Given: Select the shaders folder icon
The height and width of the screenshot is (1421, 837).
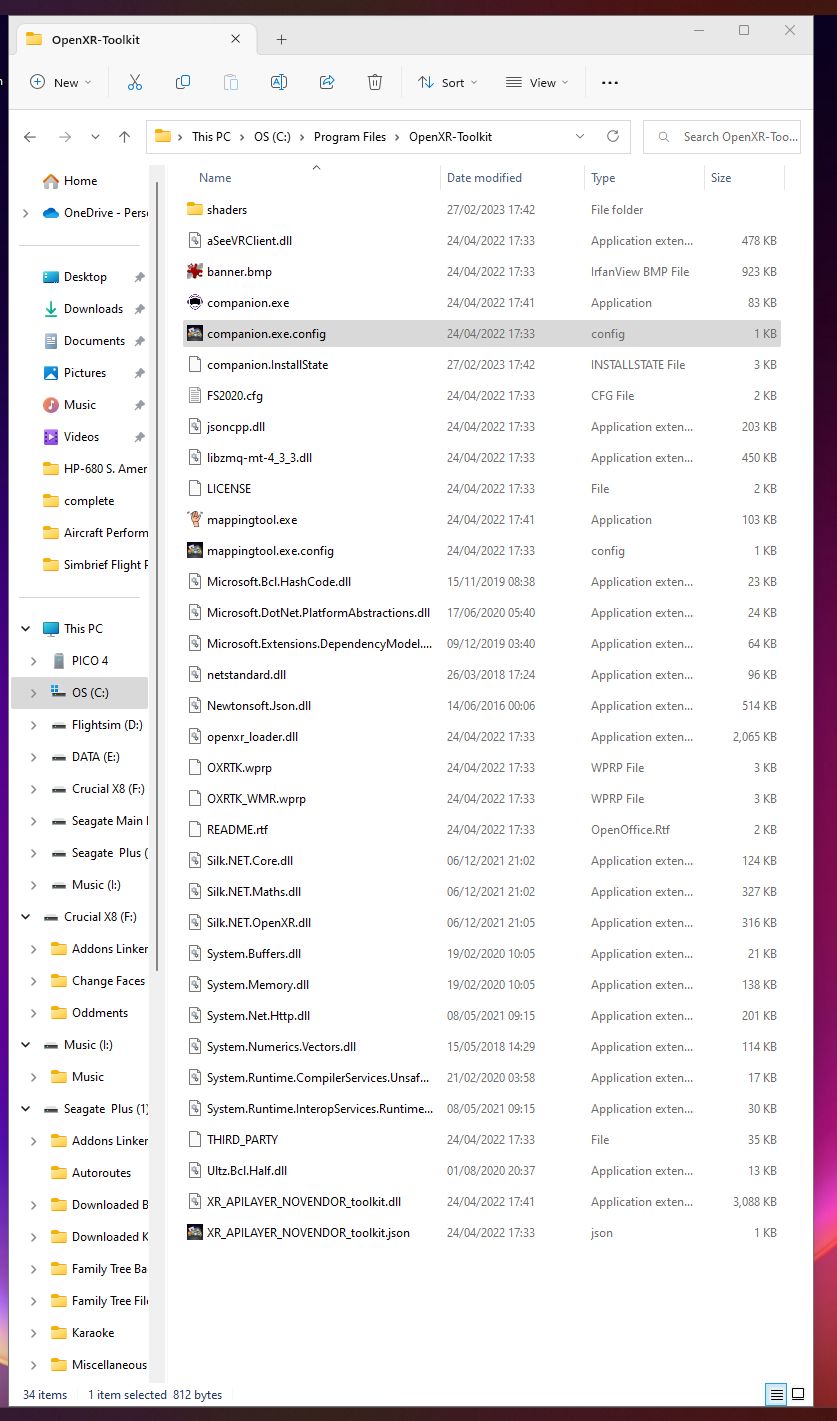Looking at the screenshot, I should pyautogui.click(x=195, y=209).
